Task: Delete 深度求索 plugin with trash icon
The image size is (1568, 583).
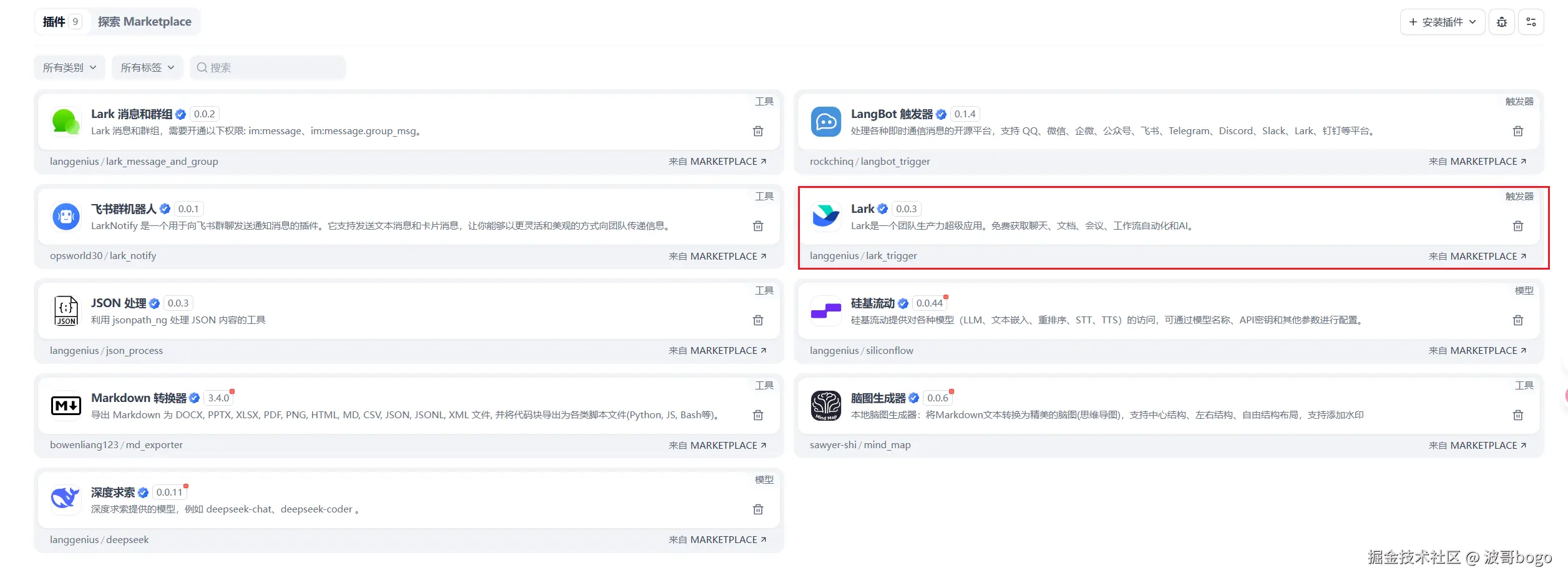Action: [x=757, y=509]
